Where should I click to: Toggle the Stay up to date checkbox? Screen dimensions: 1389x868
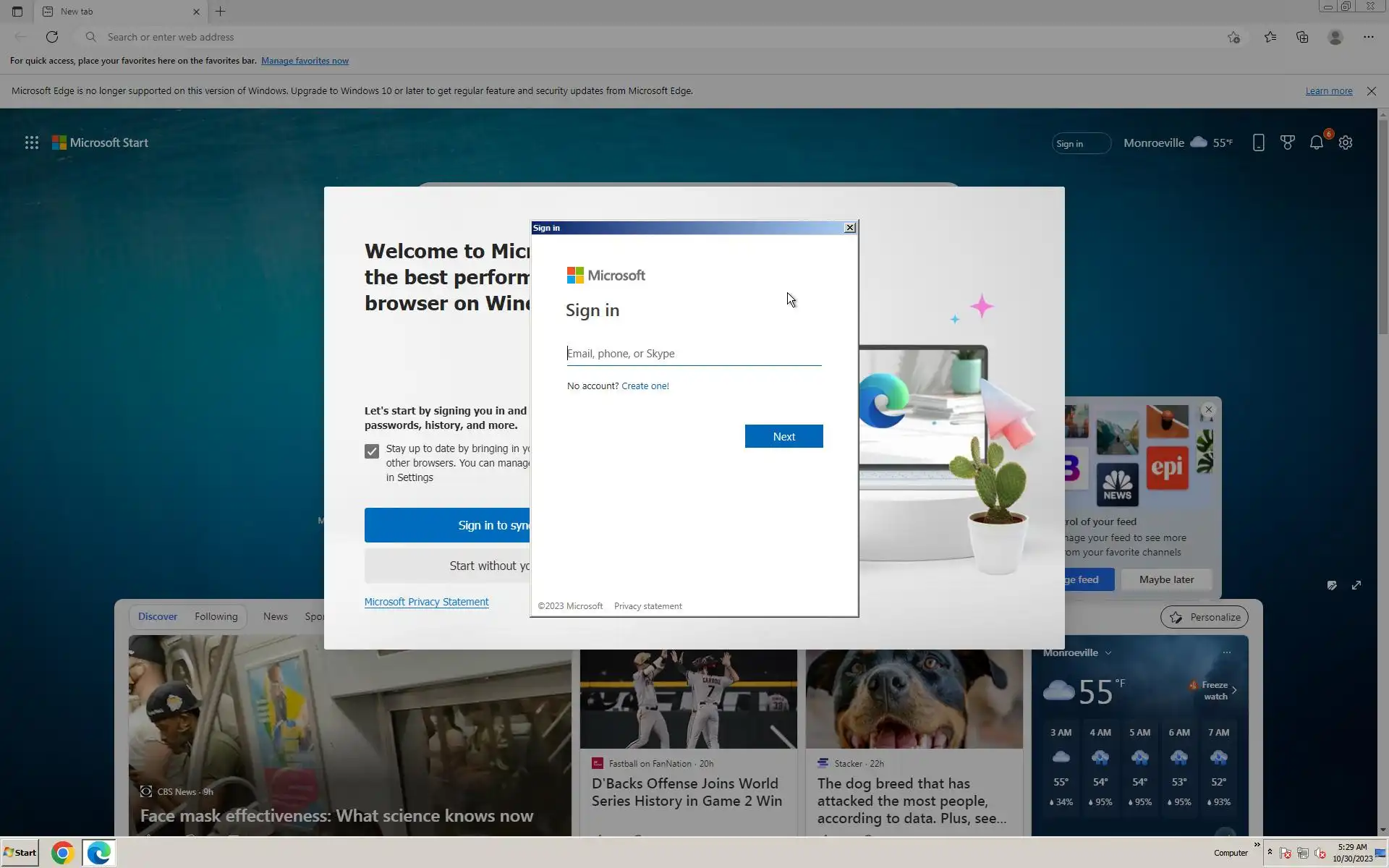pyautogui.click(x=372, y=451)
